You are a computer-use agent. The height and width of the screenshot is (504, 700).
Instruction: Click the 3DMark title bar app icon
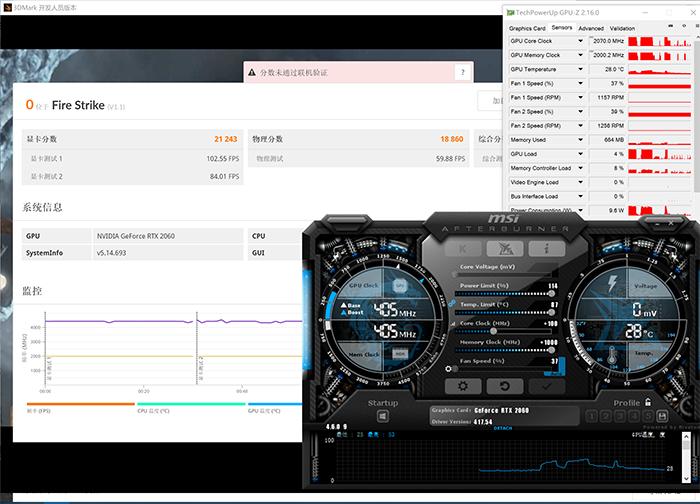[7, 8]
